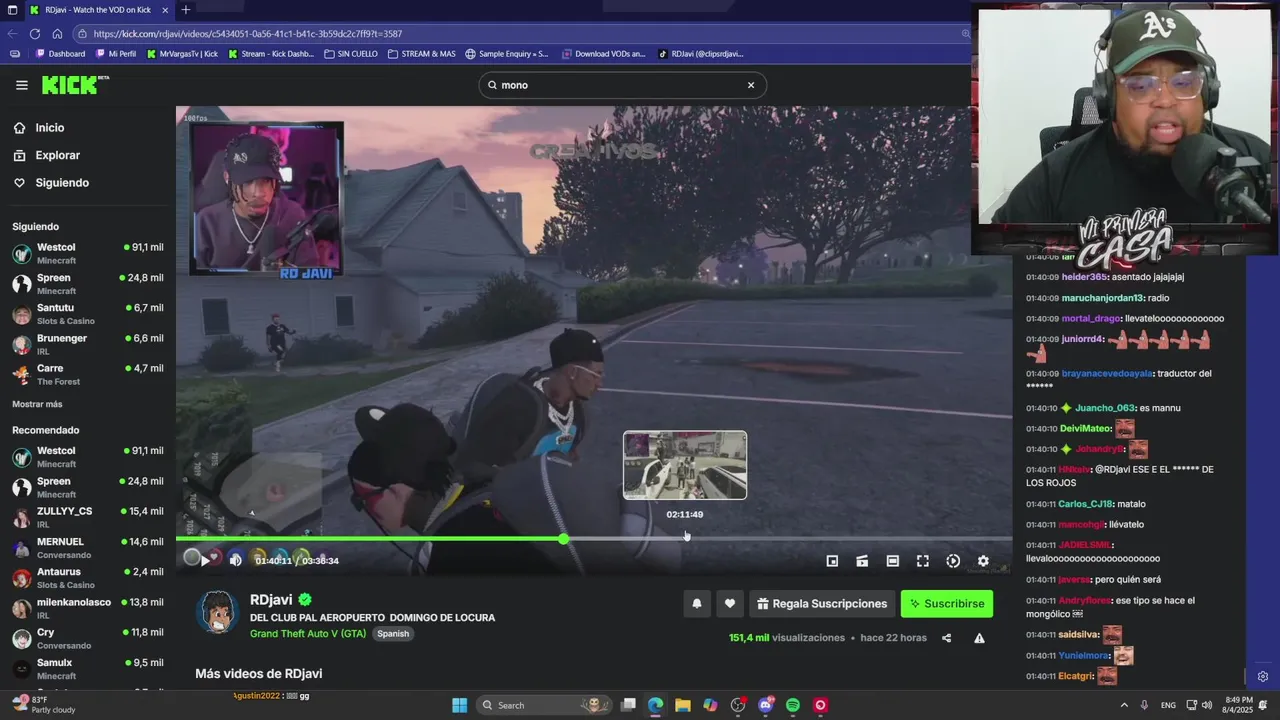Open Westcol channel under Siguiendo list
Image resolution: width=1280 pixels, height=720 pixels.
point(88,253)
